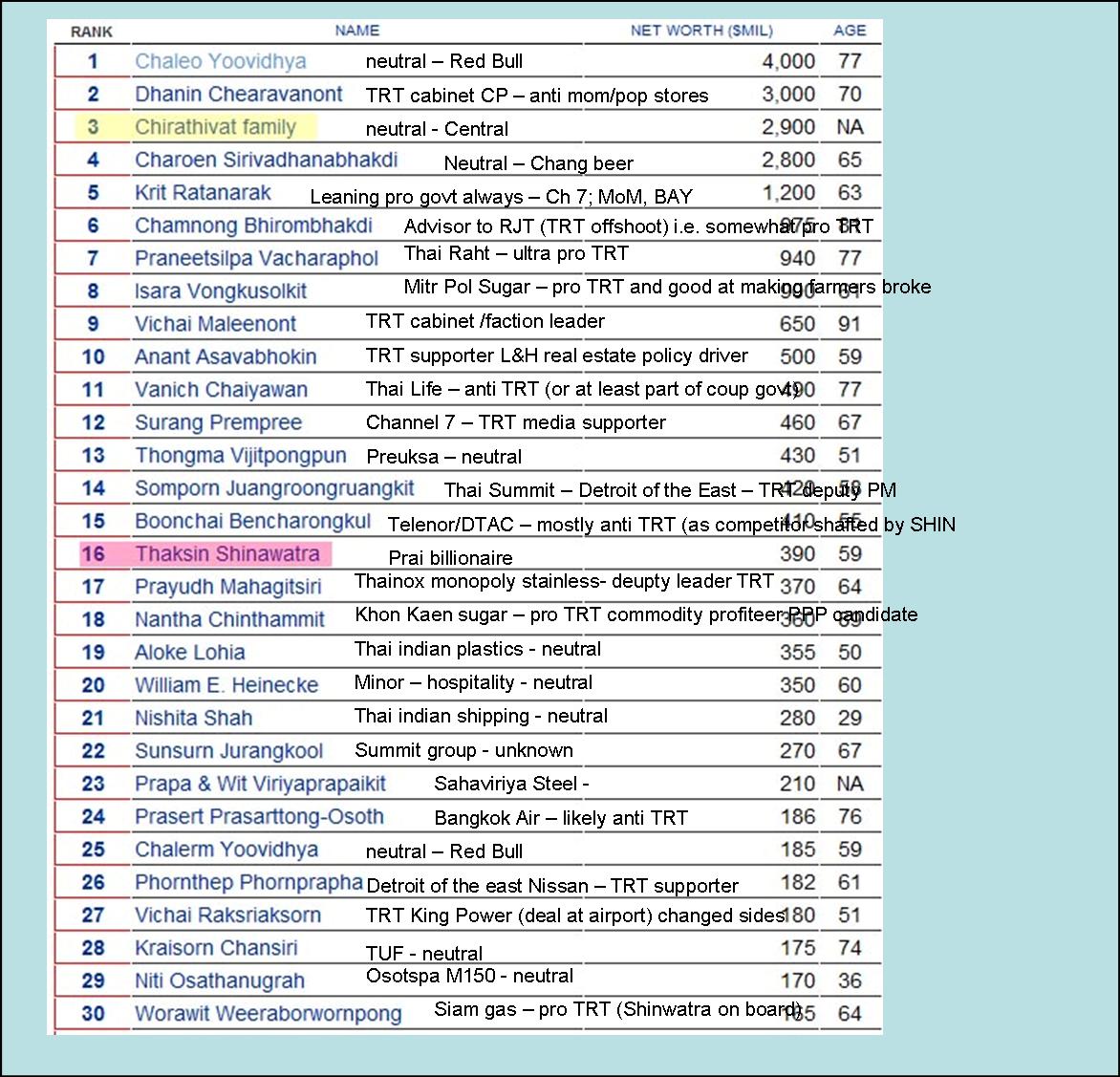The image size is (1120, 1077).
Task: Select rank number 1
Action: click(x=93, y=61)
